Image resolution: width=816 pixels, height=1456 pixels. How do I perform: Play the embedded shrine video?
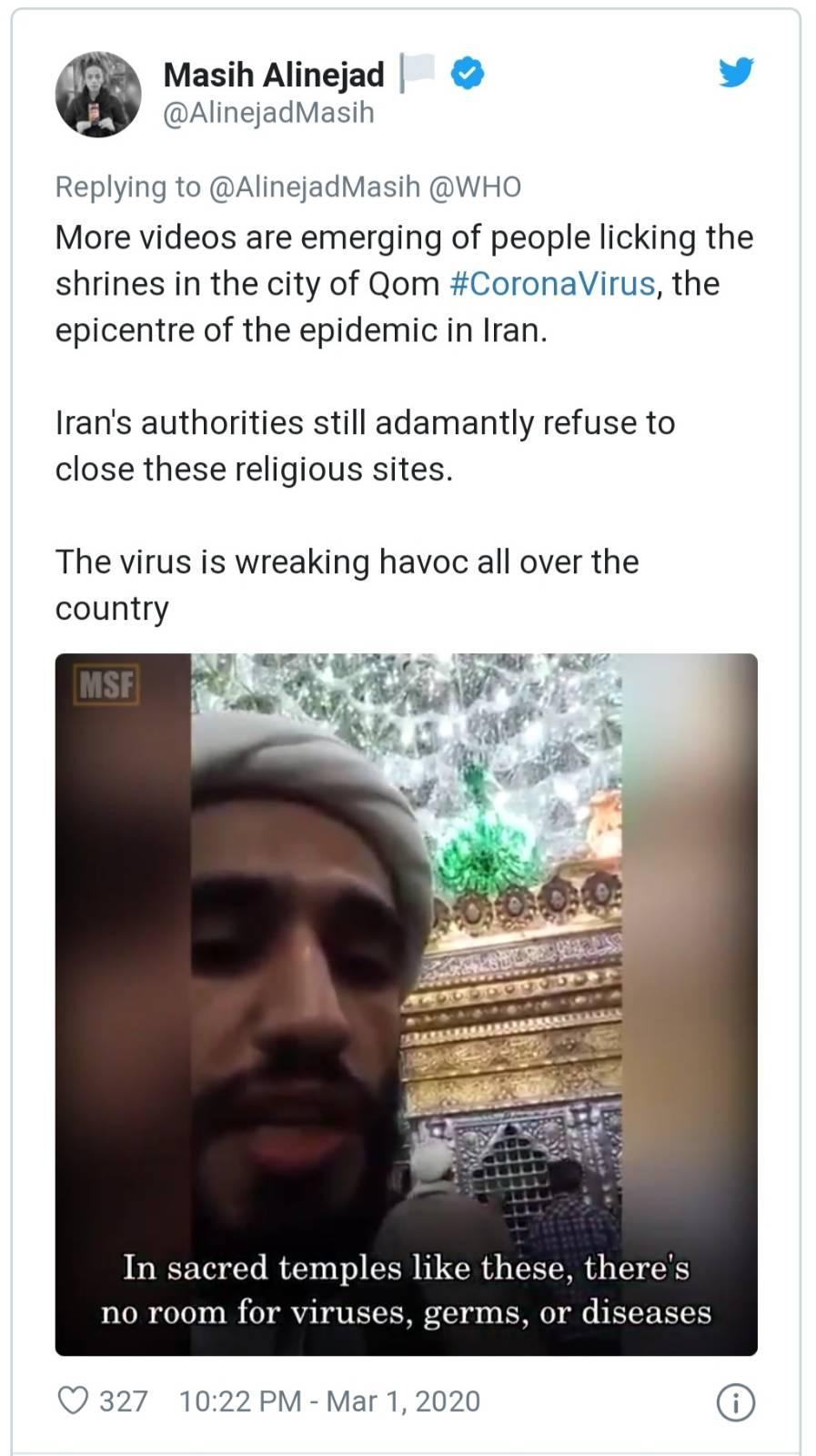tap(406, 1004)
